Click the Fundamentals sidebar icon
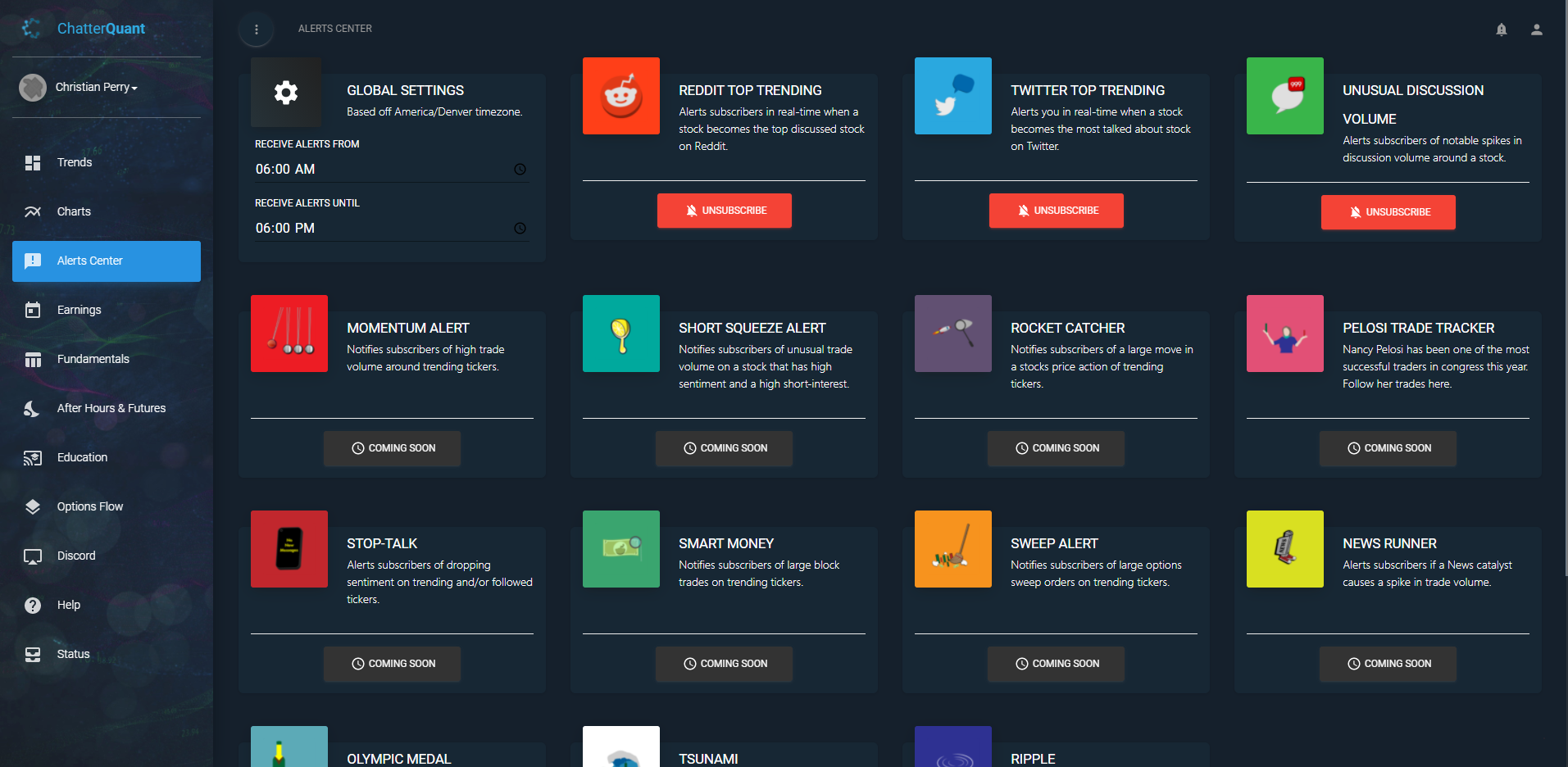The image size is (1568, 767). [33, 359]
